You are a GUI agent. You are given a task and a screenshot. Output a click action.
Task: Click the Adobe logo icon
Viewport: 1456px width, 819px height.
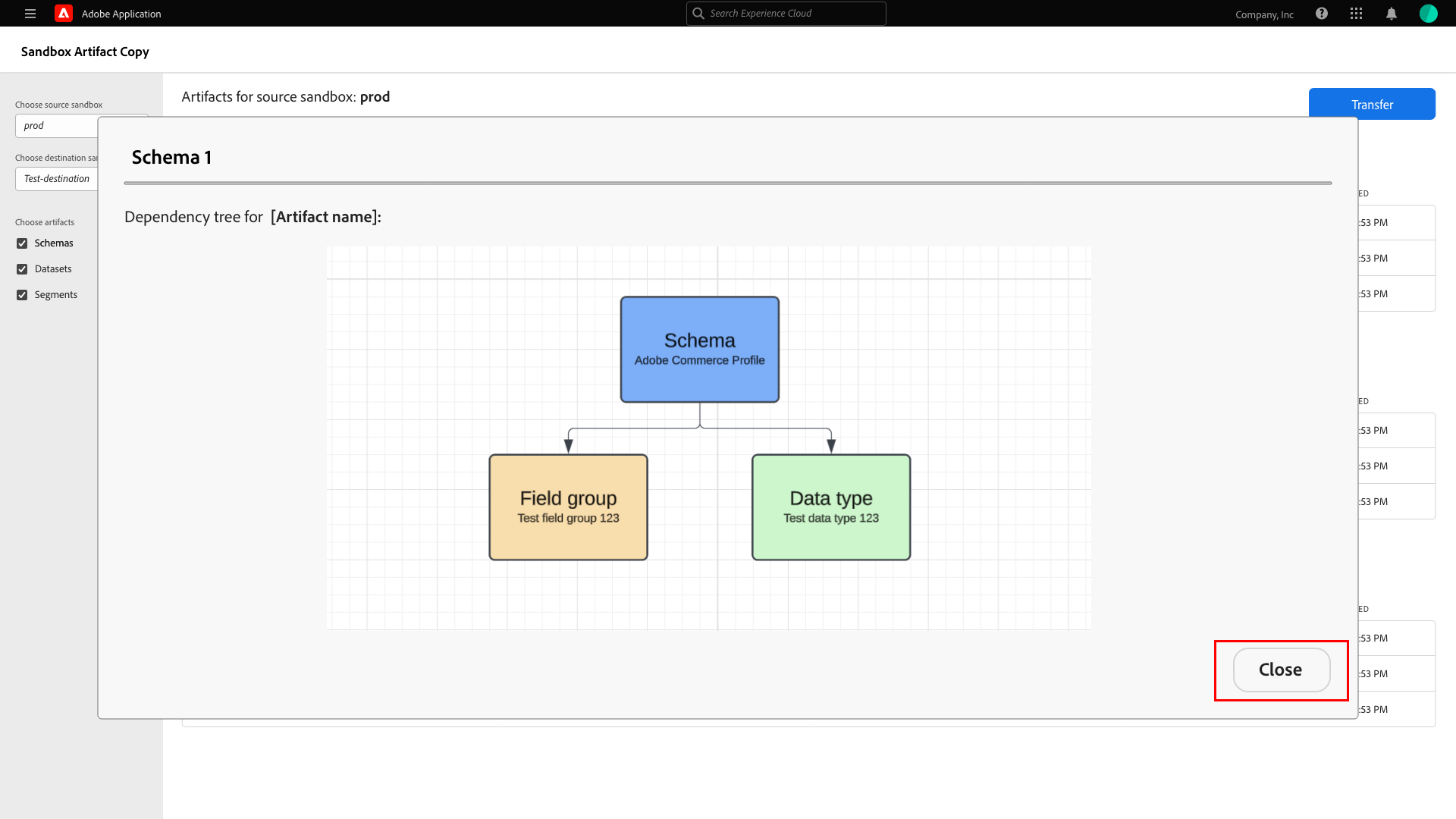pos(64,14)
